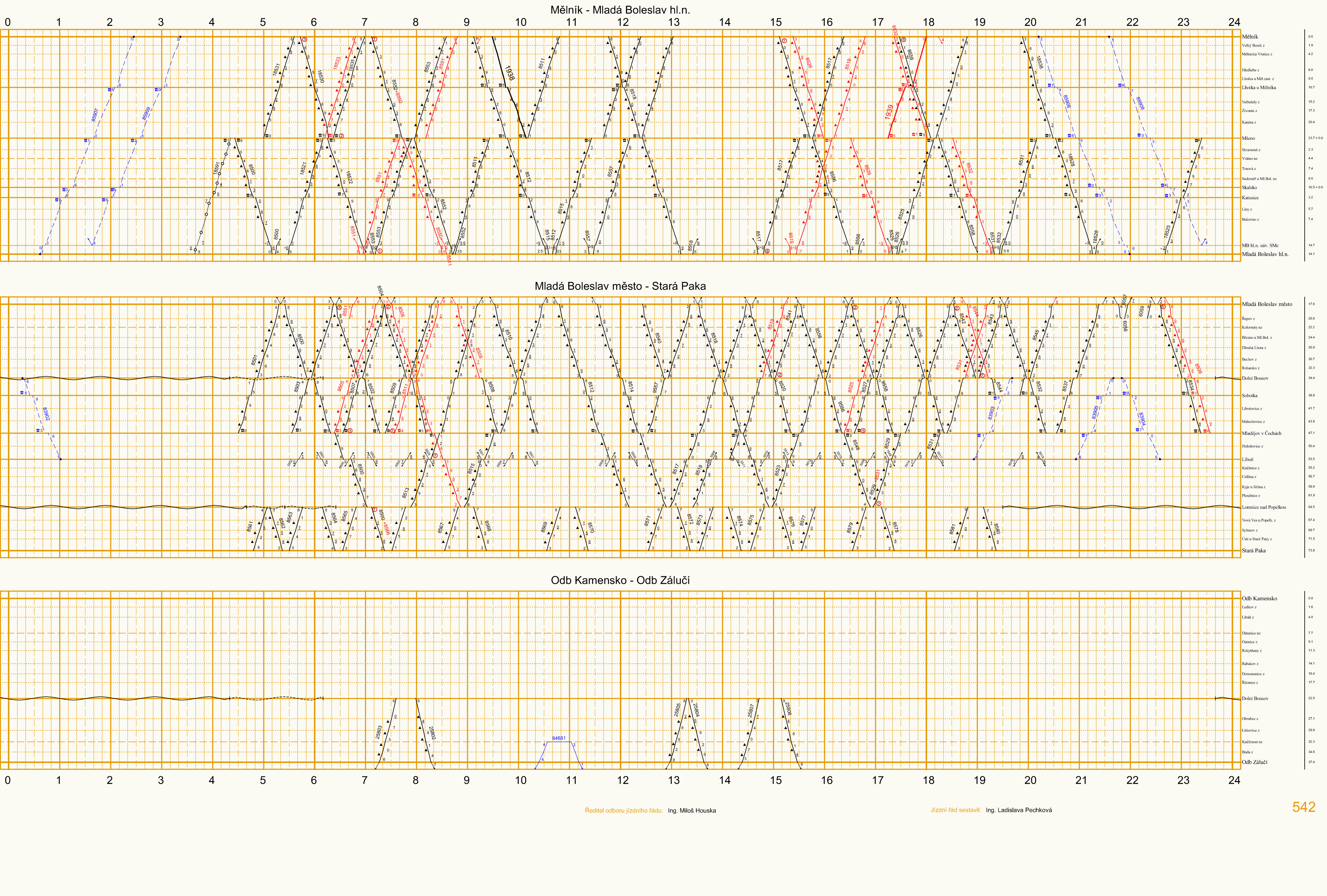The width and height of the screenshot is (1327, 896).
Task: Click the Stará Paka station label
Action: [1253, 550]
